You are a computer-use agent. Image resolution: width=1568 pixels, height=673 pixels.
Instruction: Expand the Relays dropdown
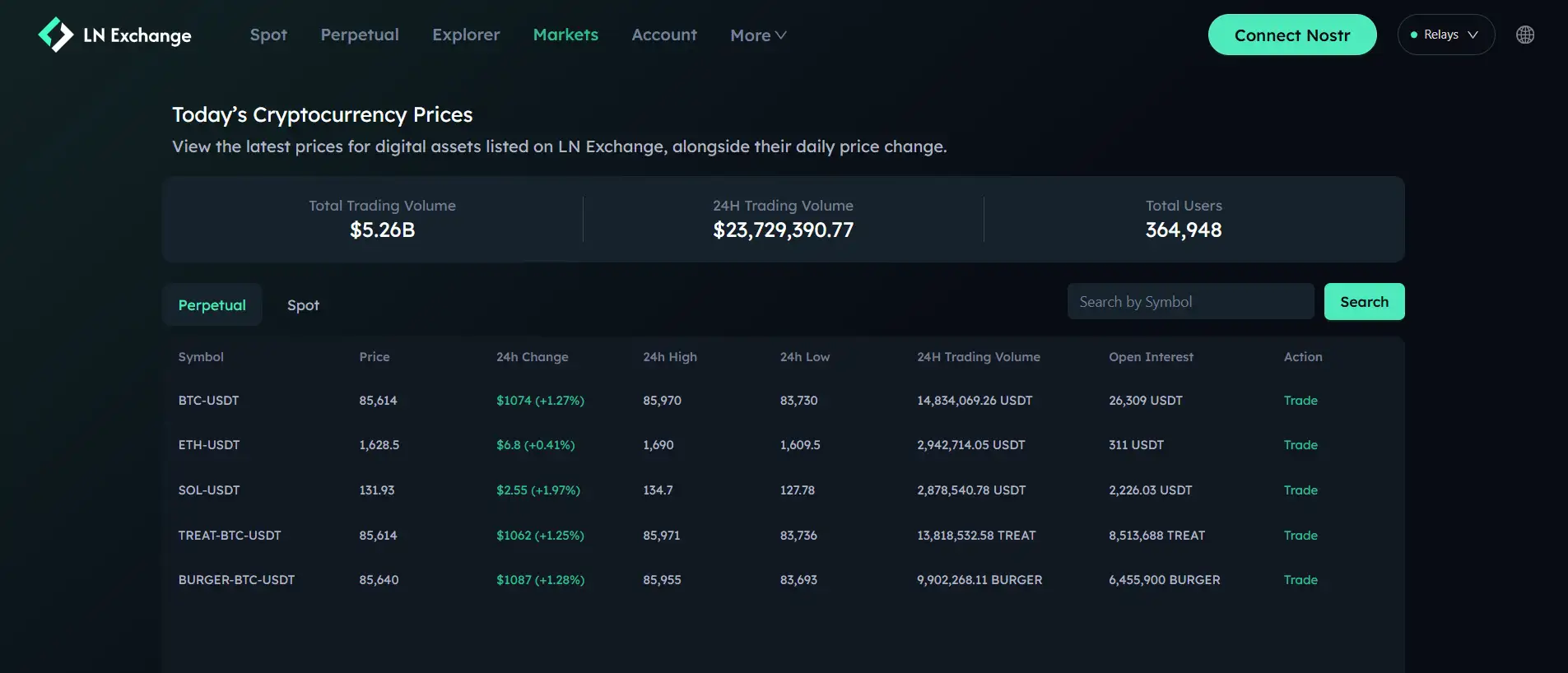click(x=1445, y=35)
